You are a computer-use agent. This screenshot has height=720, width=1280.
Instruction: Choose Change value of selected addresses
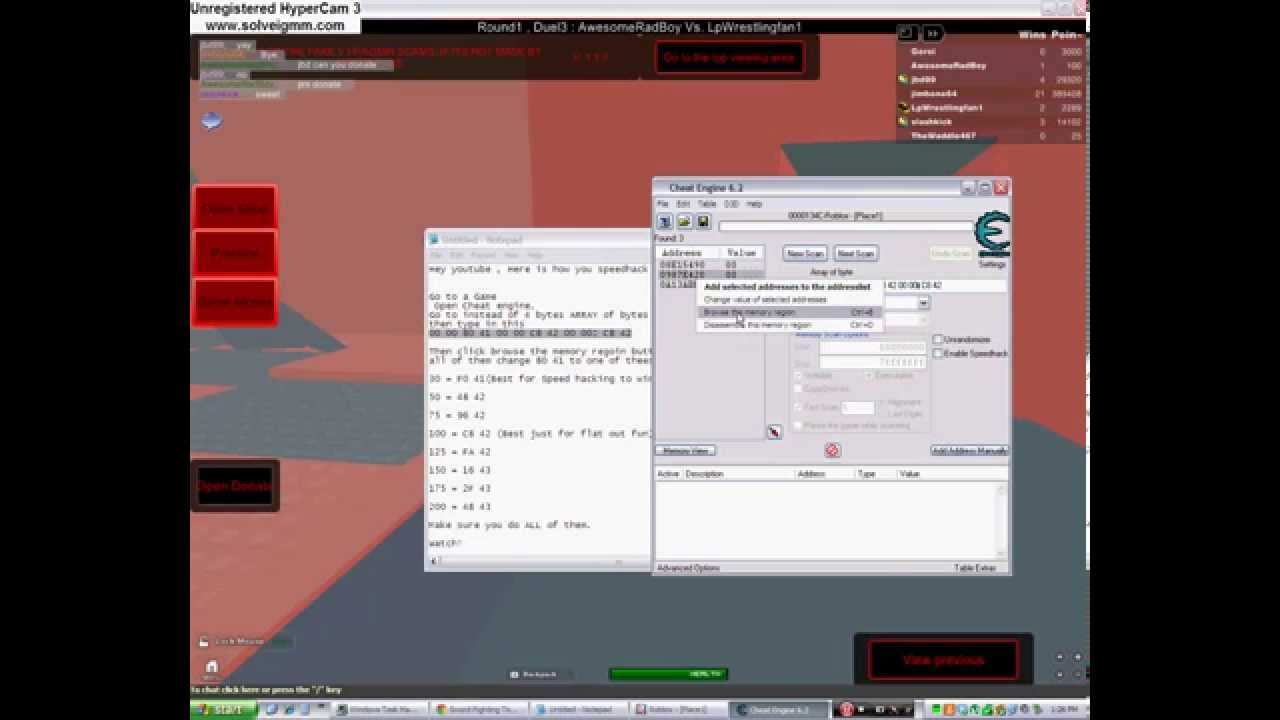click(x=789, y=299)
